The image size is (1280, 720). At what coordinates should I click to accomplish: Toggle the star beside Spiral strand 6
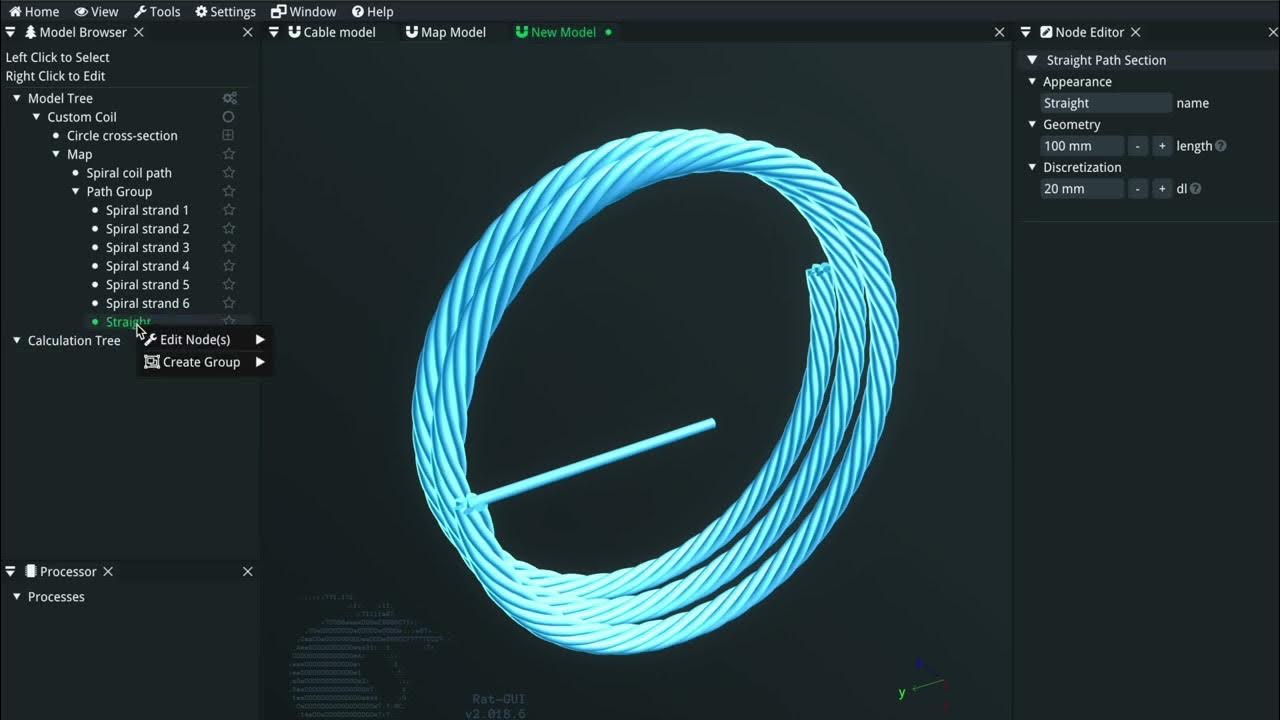pyautogui.click(x=228, y=303)
